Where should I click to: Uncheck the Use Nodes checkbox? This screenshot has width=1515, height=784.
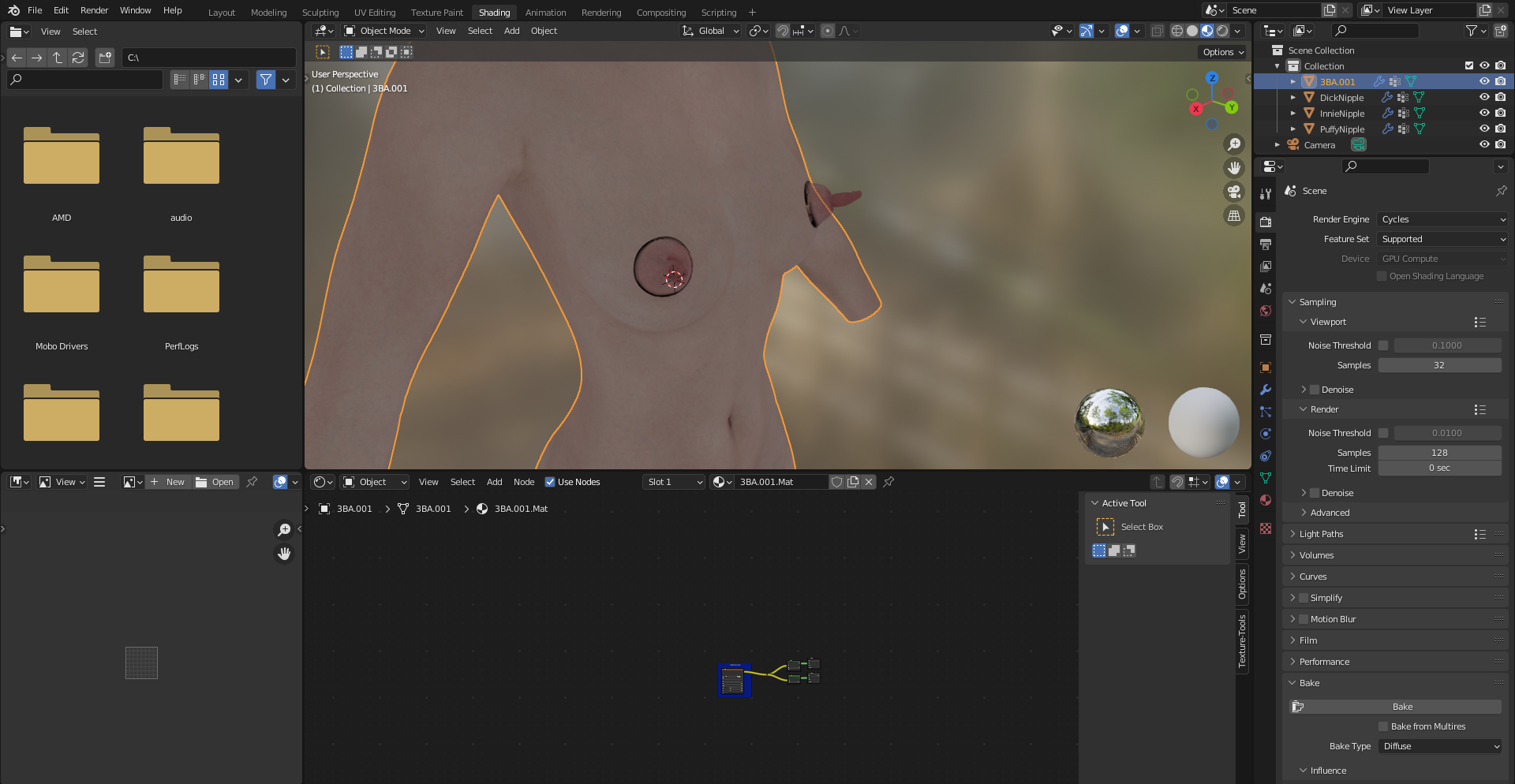(550, 482)
